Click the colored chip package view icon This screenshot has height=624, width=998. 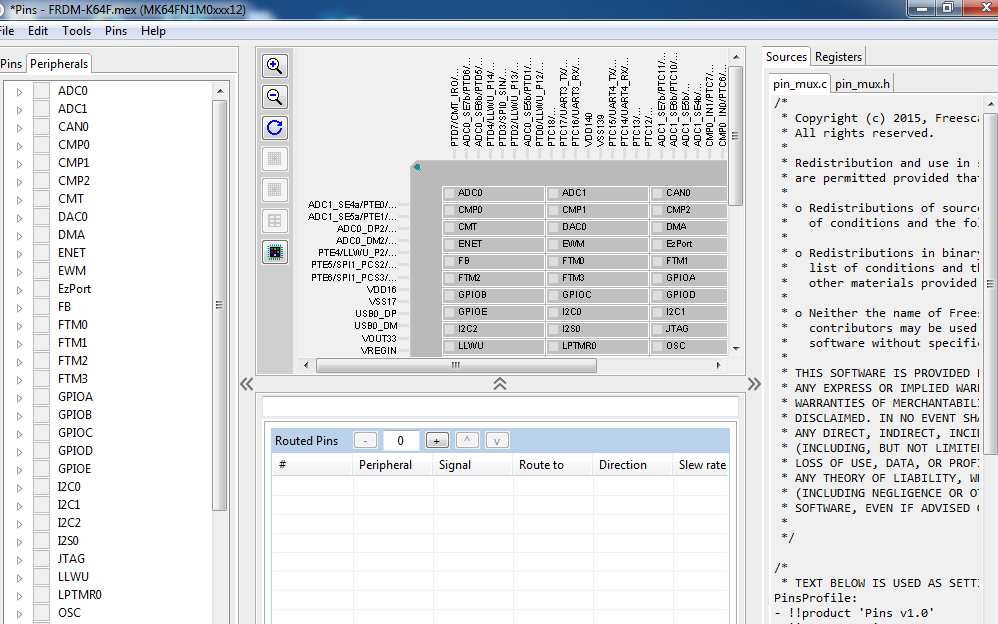275,252
